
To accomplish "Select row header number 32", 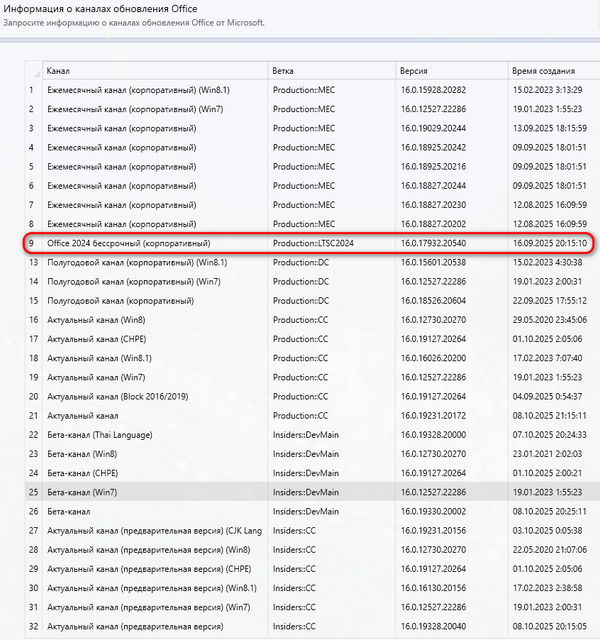I will pos(34,626).
